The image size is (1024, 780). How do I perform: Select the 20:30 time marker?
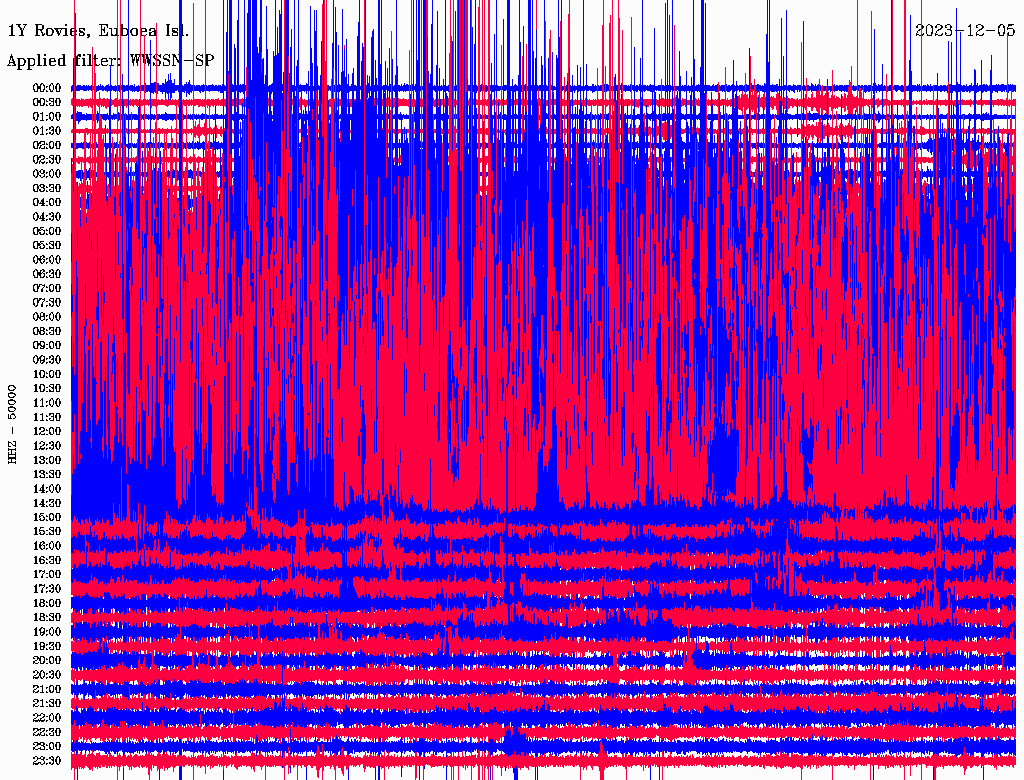pyautogui.click(x=47, y=675)
